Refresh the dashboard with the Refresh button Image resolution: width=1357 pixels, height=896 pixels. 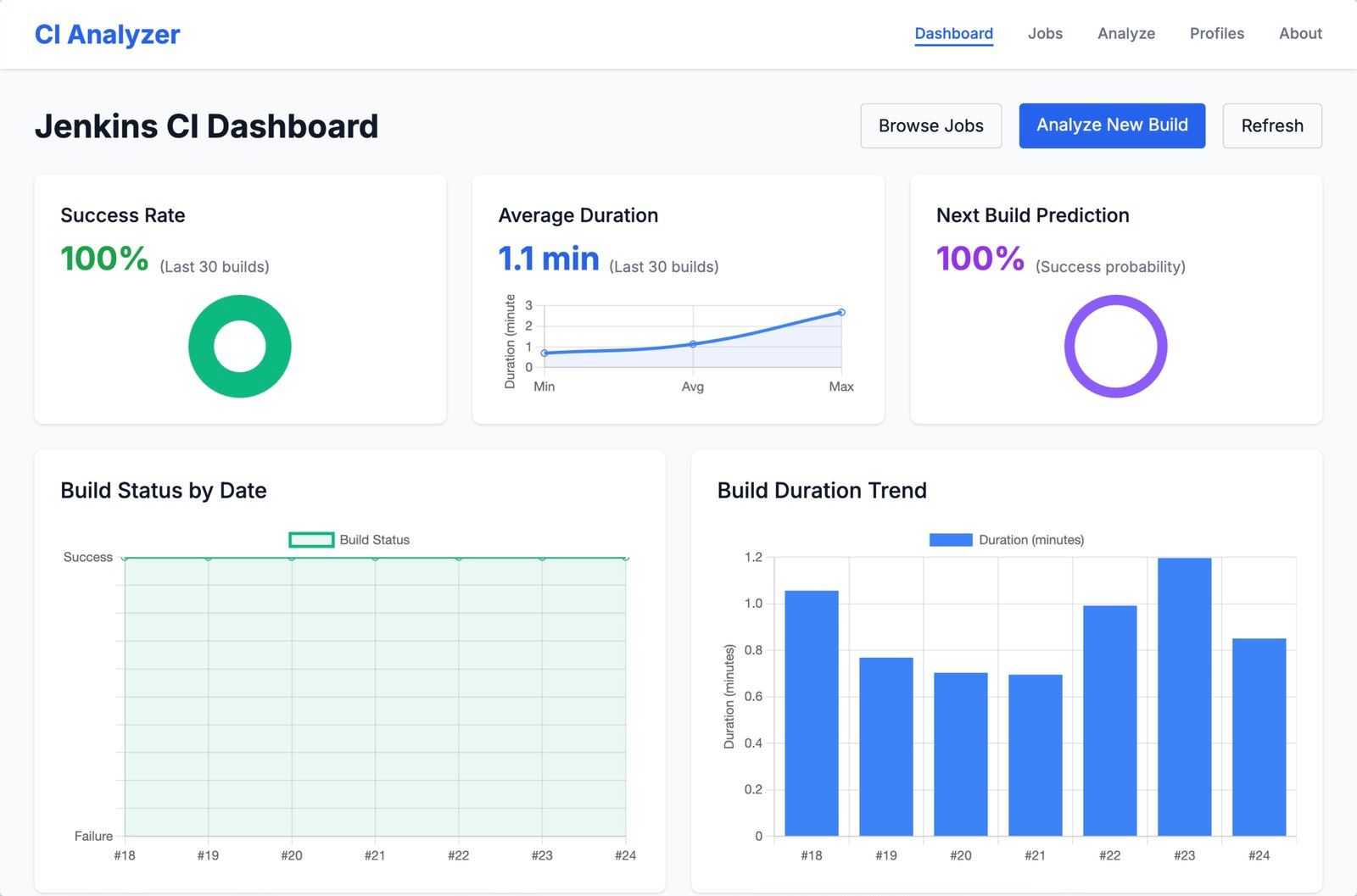1272,125
